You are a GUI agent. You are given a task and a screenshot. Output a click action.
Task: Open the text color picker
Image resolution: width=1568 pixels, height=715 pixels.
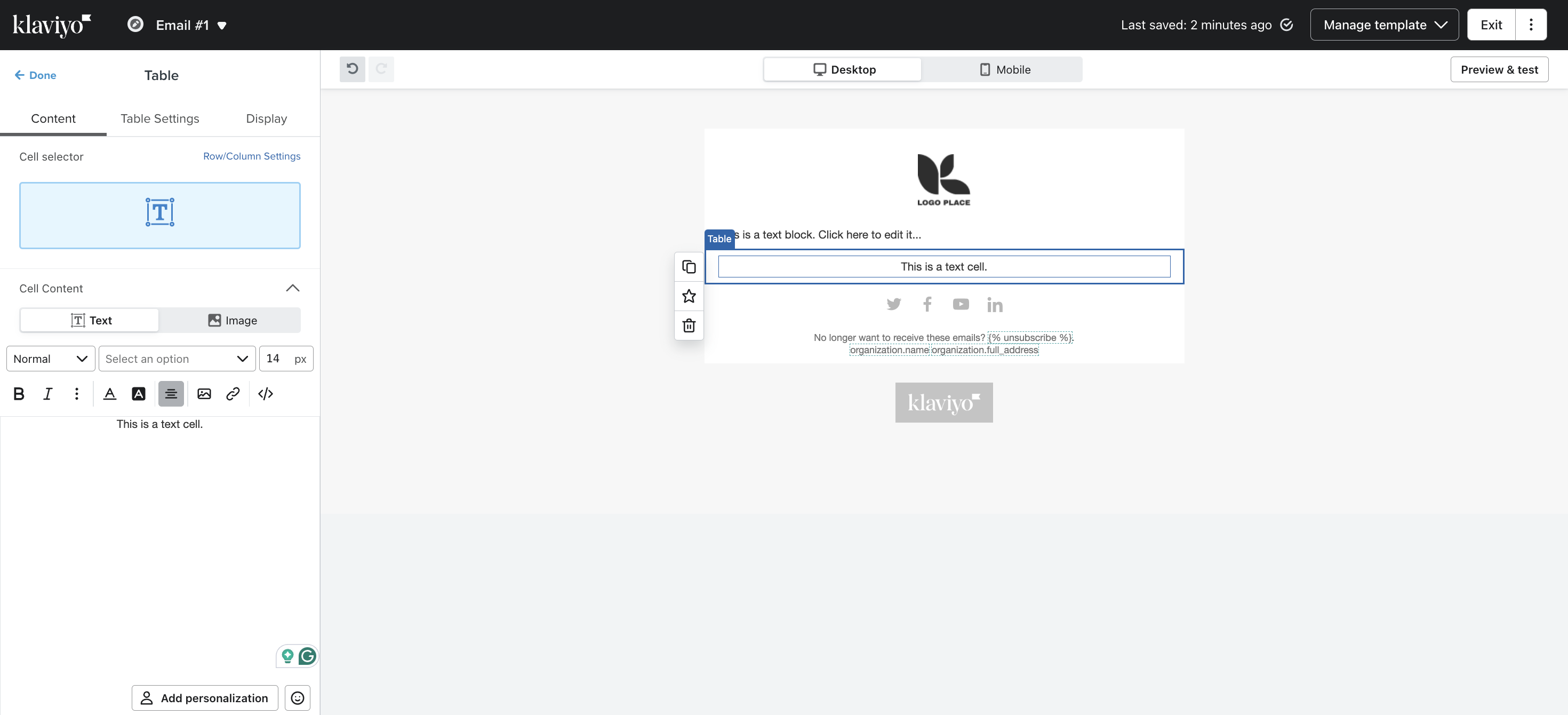109,394
